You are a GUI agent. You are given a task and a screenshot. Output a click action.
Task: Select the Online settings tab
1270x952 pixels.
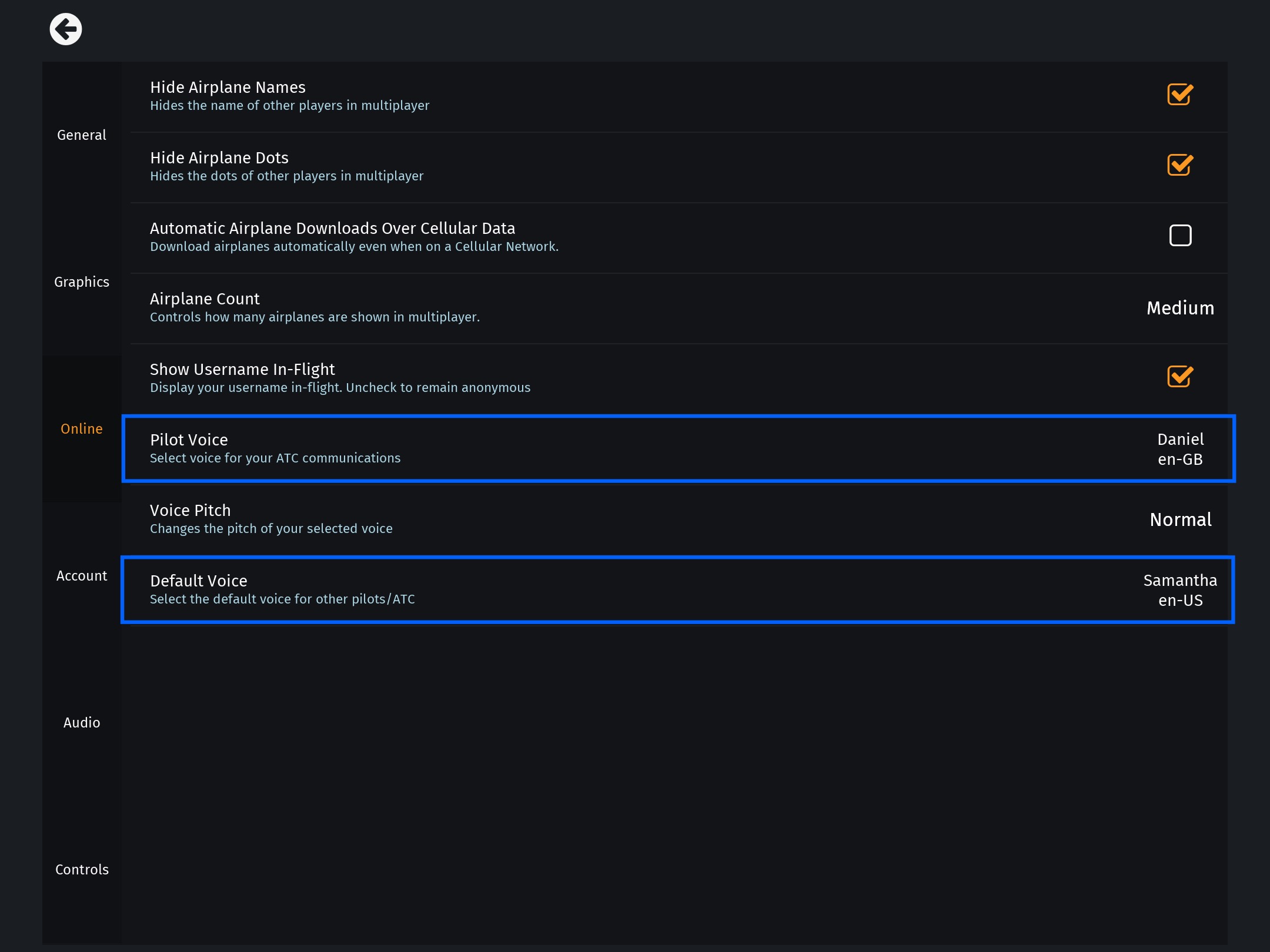pyautogui.click(x=82, y=429)
